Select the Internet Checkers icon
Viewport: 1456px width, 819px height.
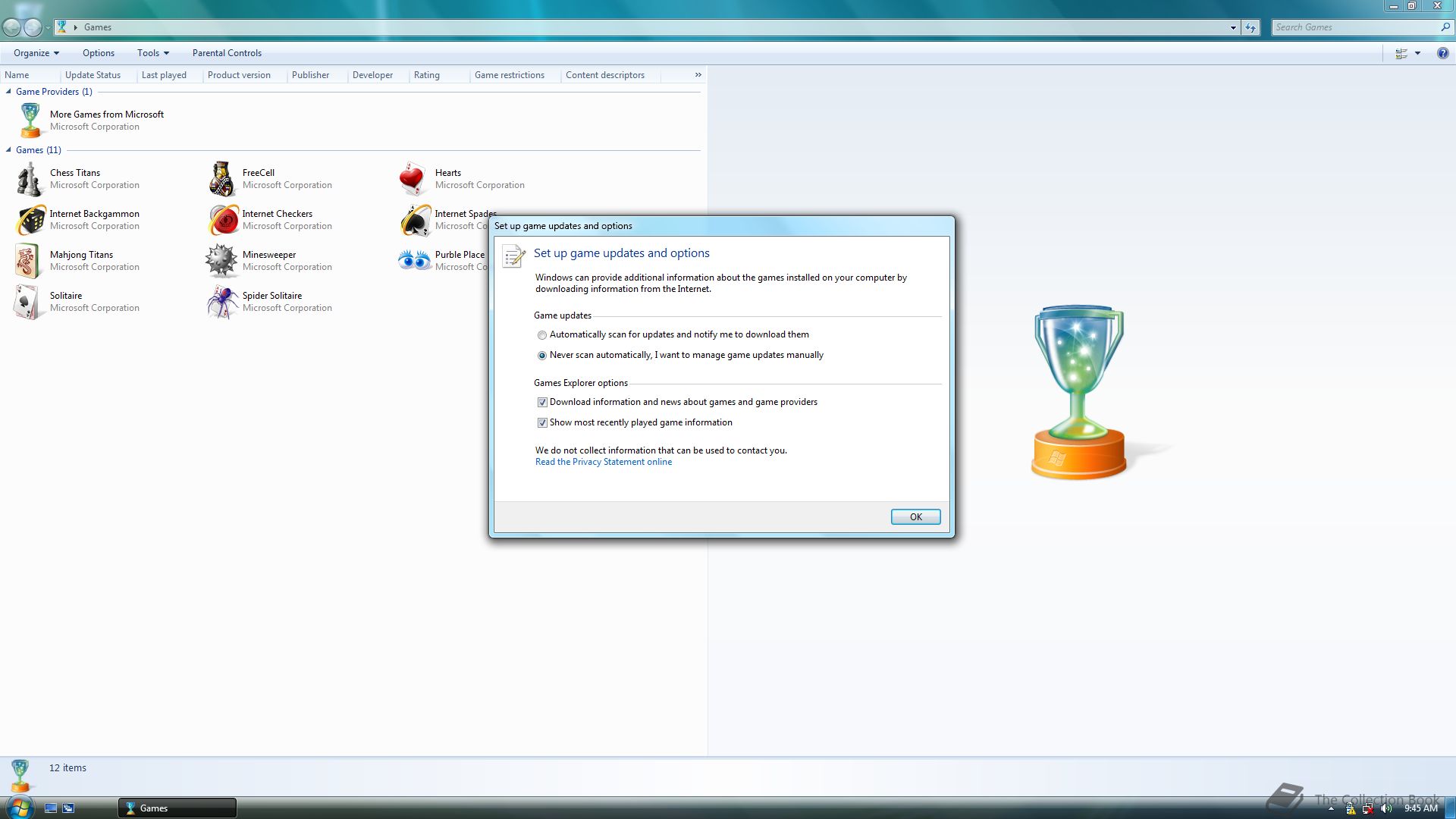coord(222,220)
